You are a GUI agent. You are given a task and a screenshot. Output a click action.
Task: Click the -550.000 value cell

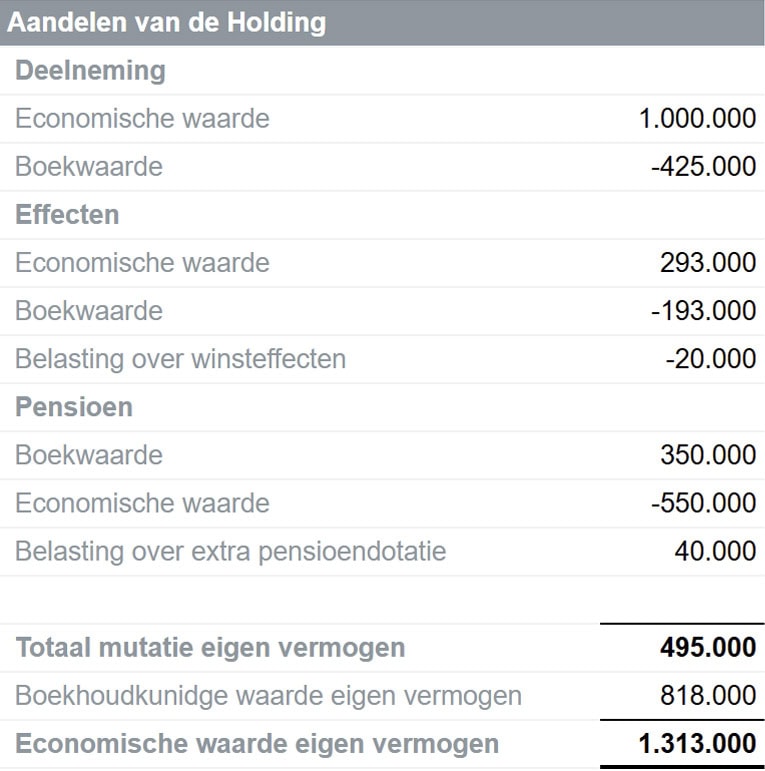pos(703,503)
